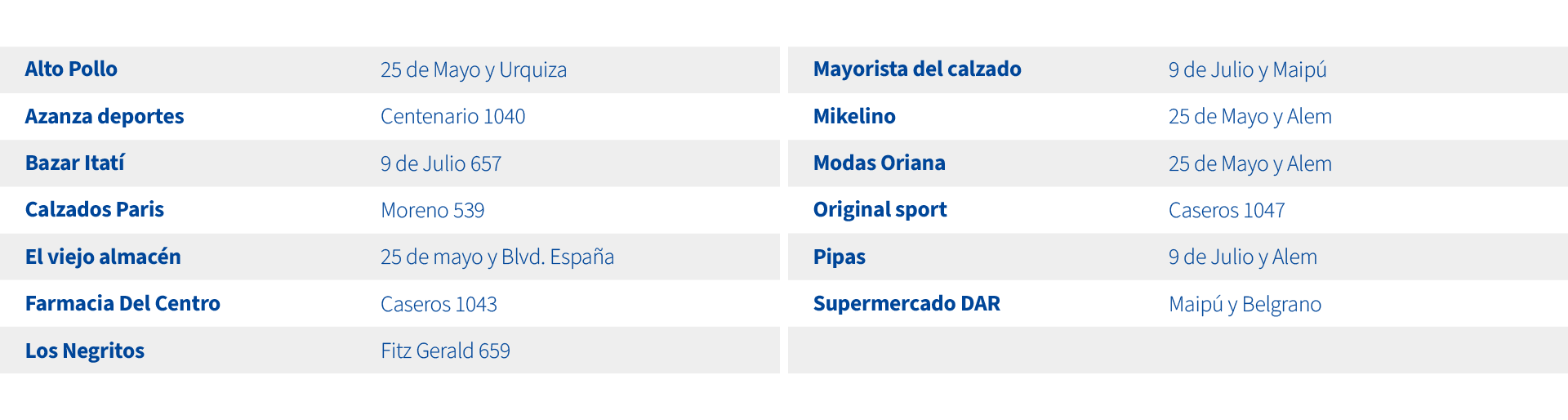The width and height of the screenshot is (1568, 420).
Task: Select the Modas Oriana entry
Action: (880, 163)
